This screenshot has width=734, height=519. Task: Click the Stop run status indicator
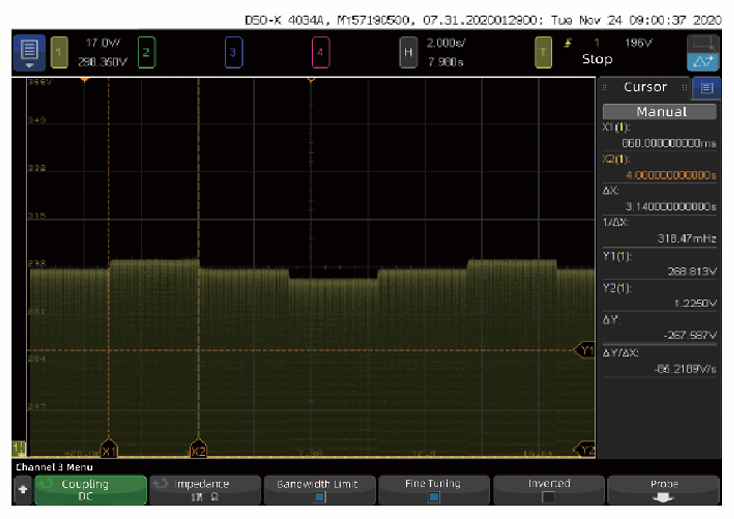point(597,59)
